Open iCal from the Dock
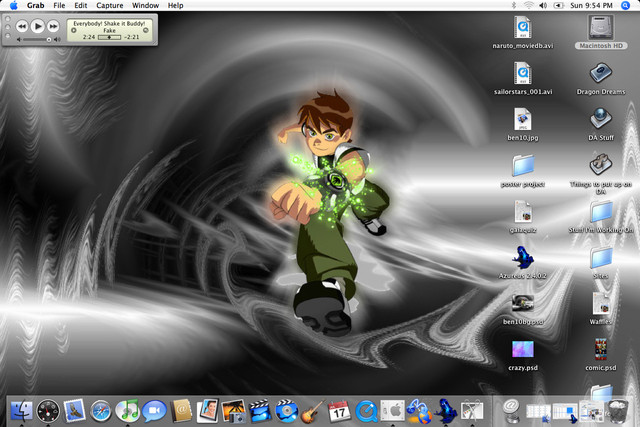 click(x=339, y=411)
